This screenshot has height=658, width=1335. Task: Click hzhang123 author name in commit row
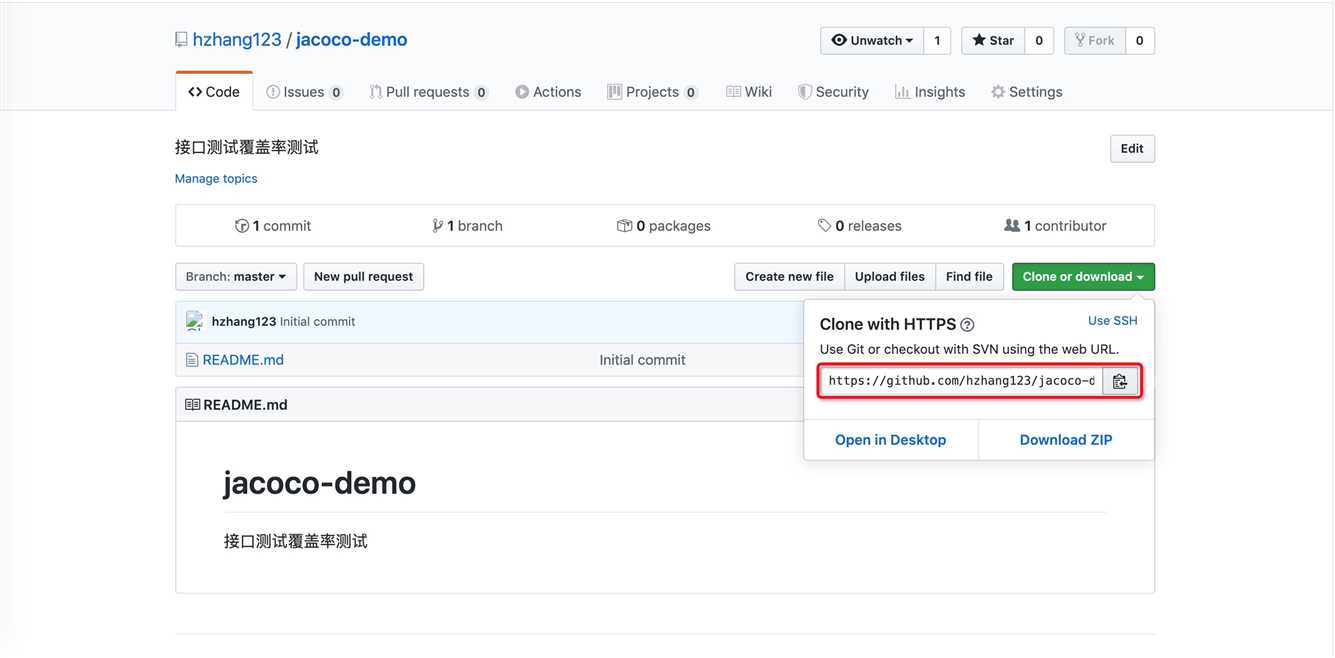click(244, 322)
